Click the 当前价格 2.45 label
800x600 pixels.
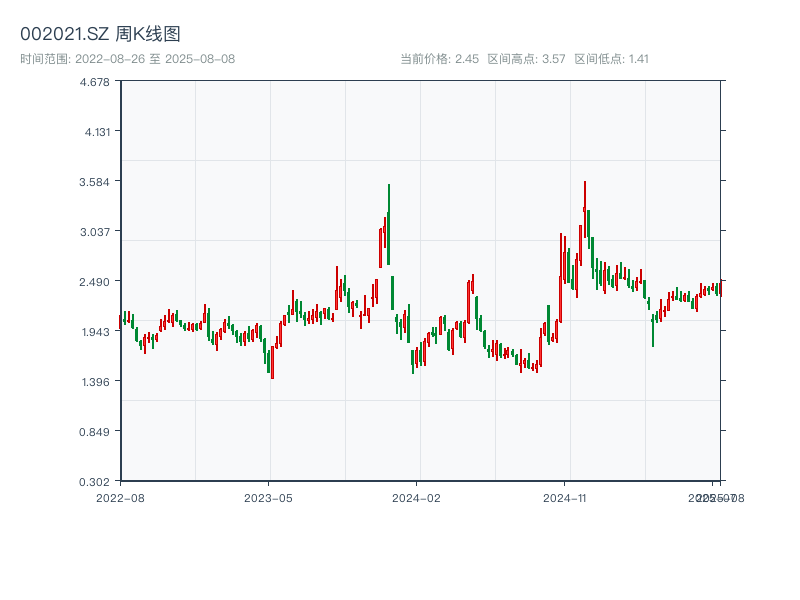tap(439, 59)
